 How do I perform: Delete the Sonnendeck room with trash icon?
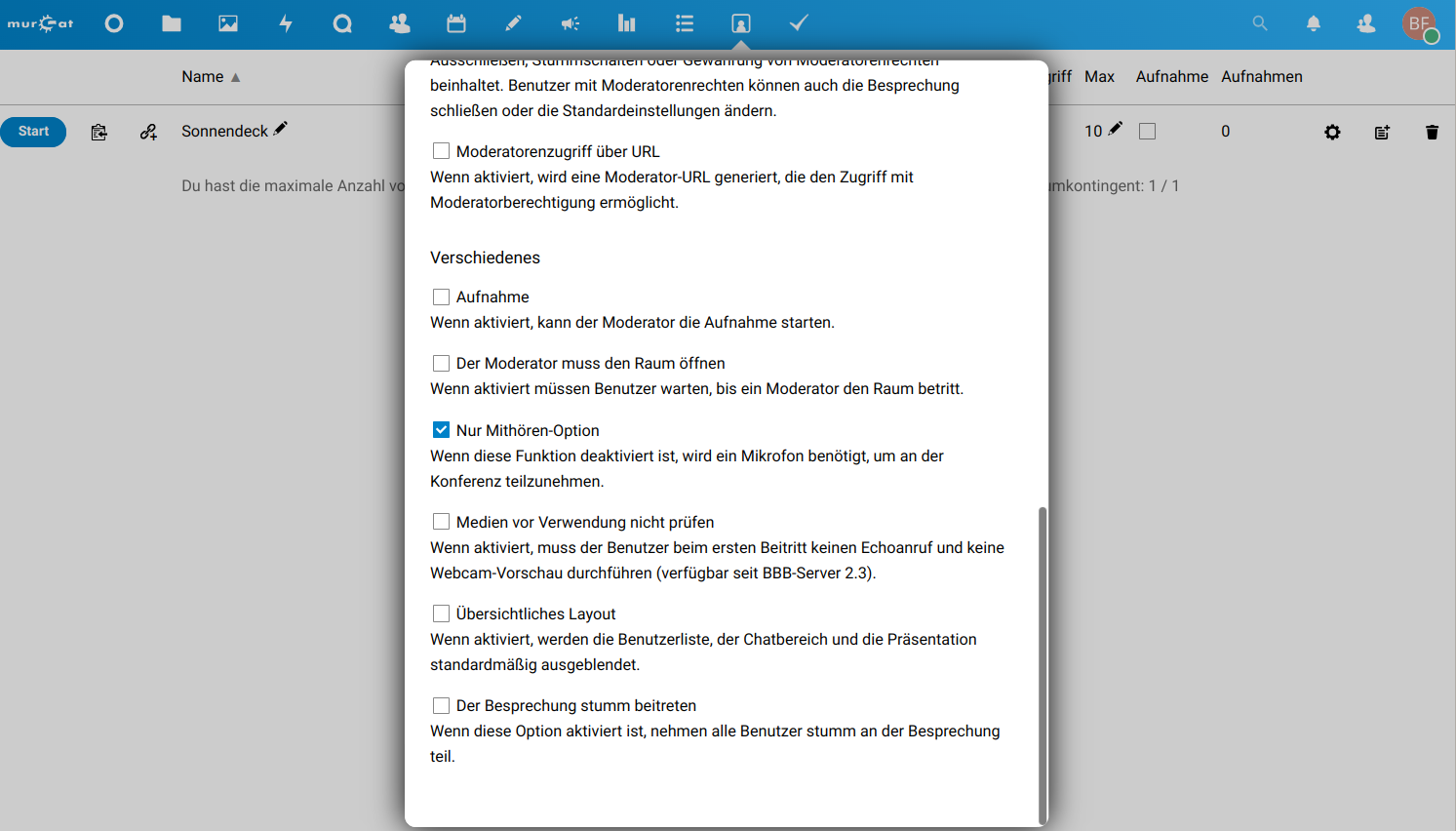click(1432, 132)
